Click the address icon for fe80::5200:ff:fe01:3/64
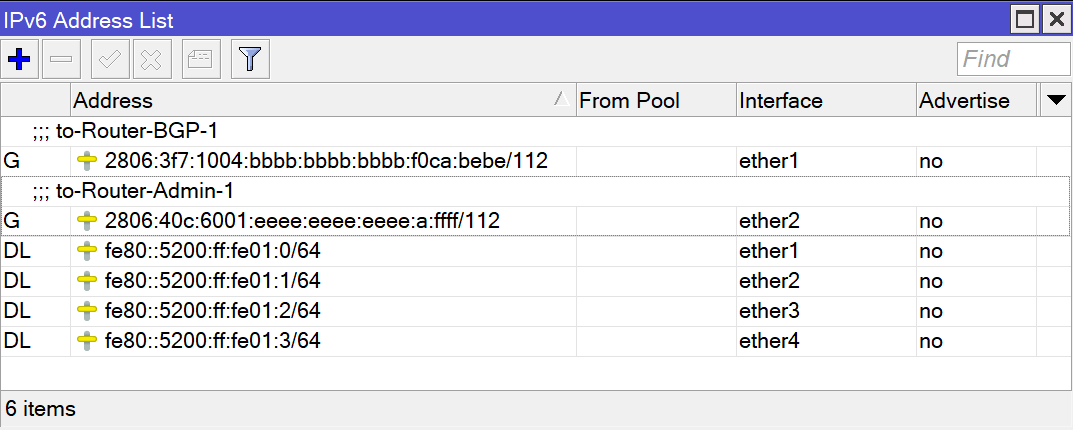Image resolution: width=1073 pixels, height=430 pixels. (x=88, y=341)
